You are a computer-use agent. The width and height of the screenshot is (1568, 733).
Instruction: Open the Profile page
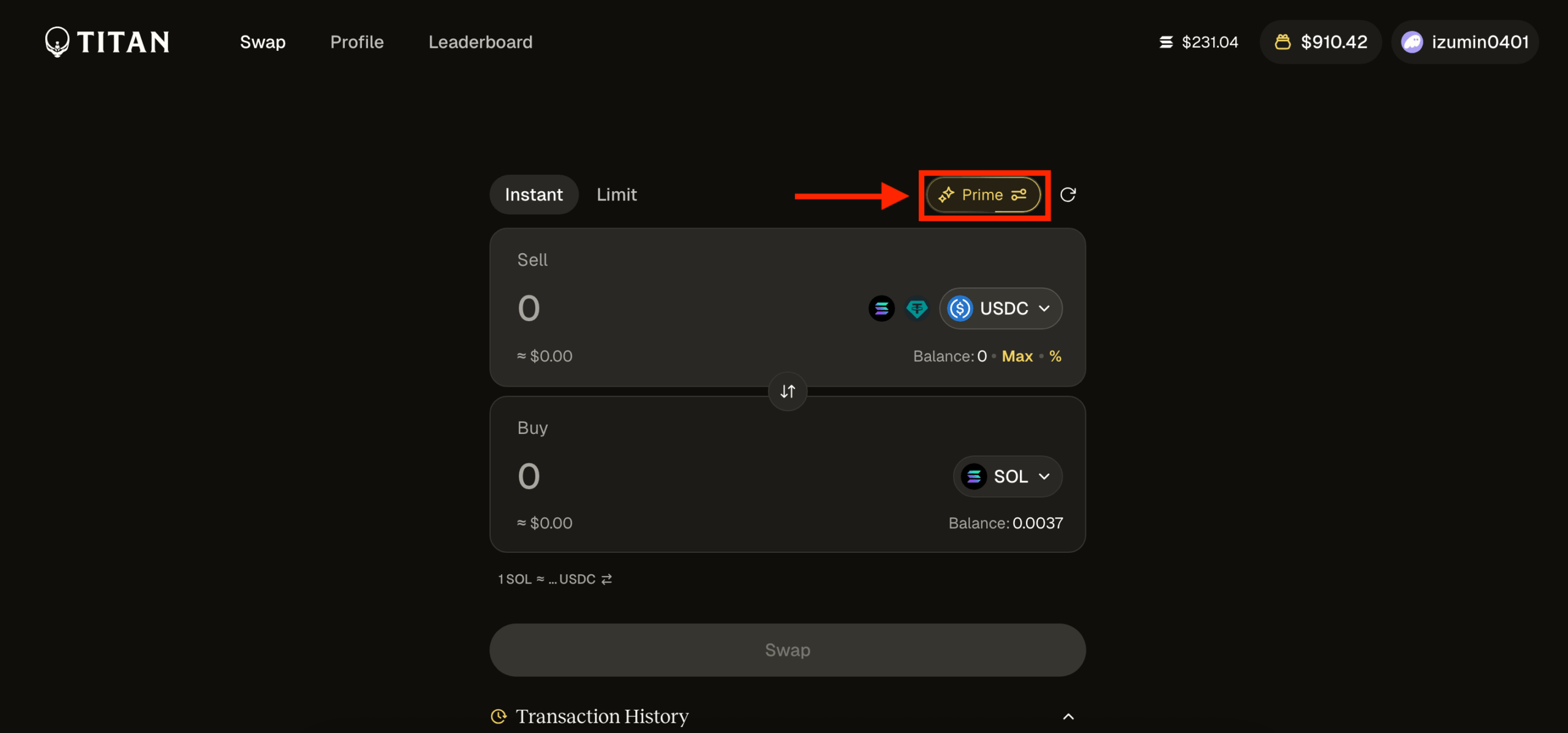click(357, 42)
